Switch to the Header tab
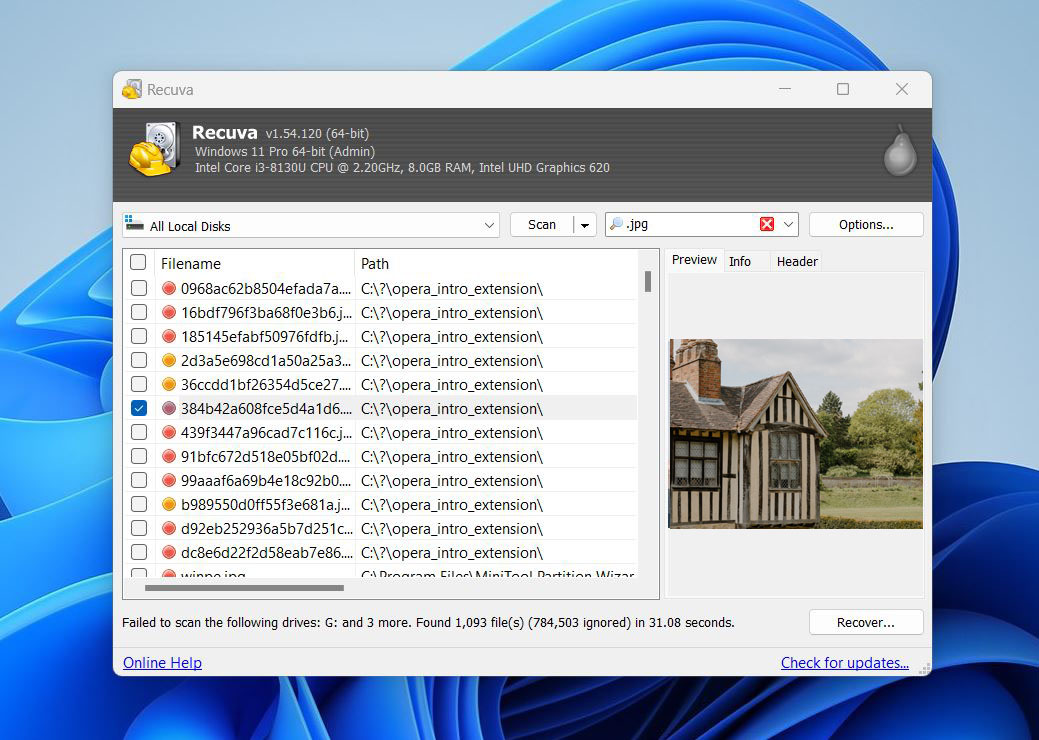This screenshot has height=740, width=1039. (796, 262)
